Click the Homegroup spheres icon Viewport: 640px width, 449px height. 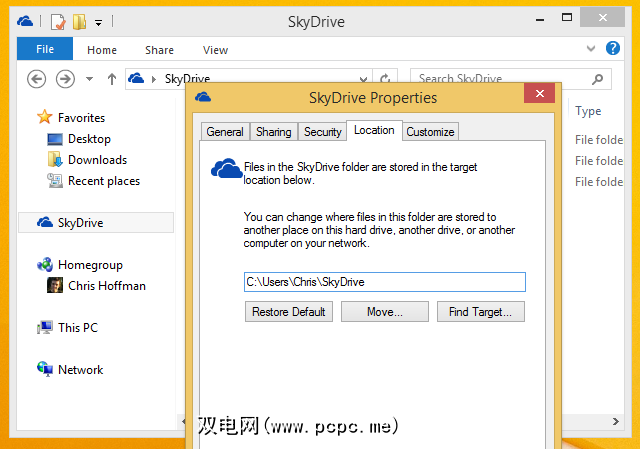[x=45, y=265]
